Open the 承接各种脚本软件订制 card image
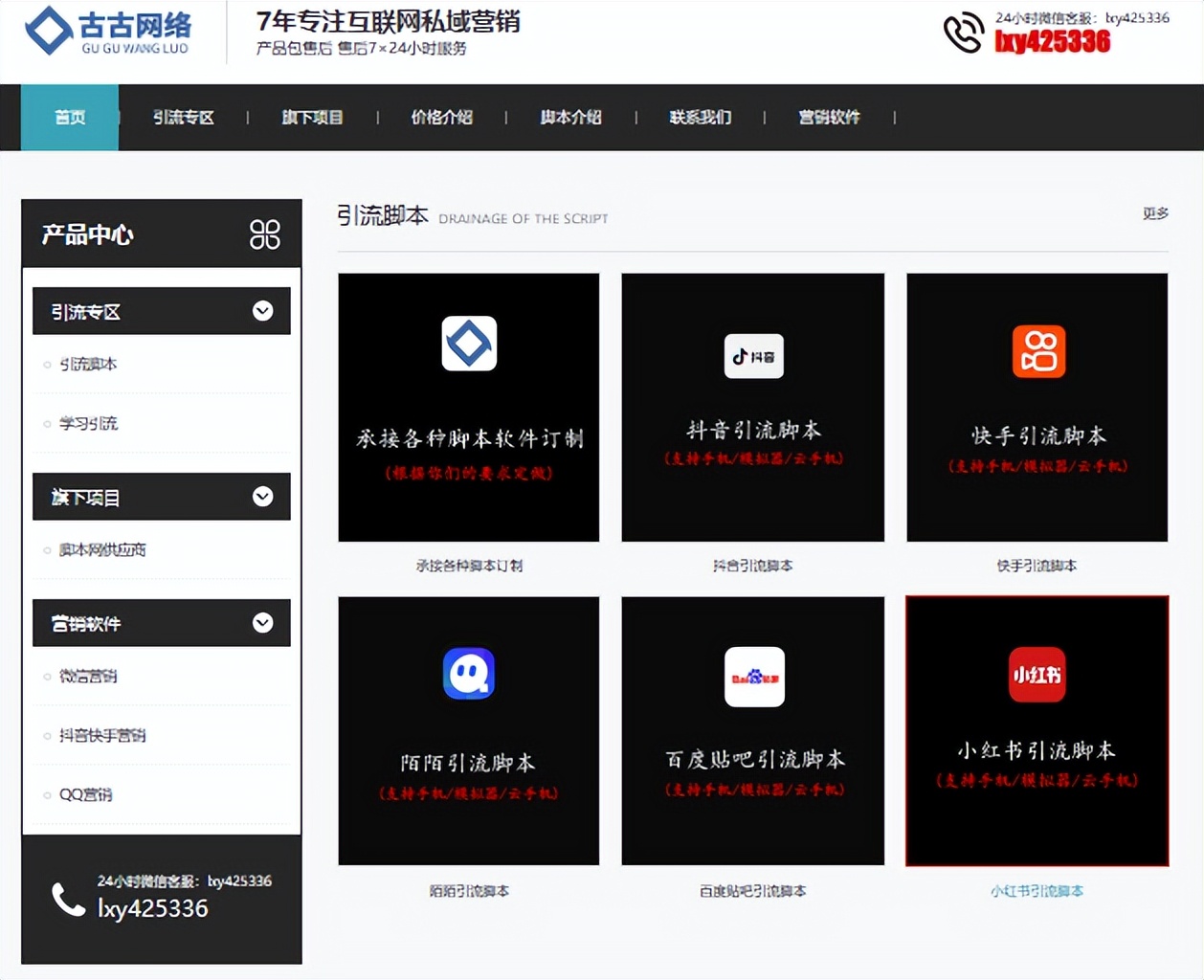 469,408
